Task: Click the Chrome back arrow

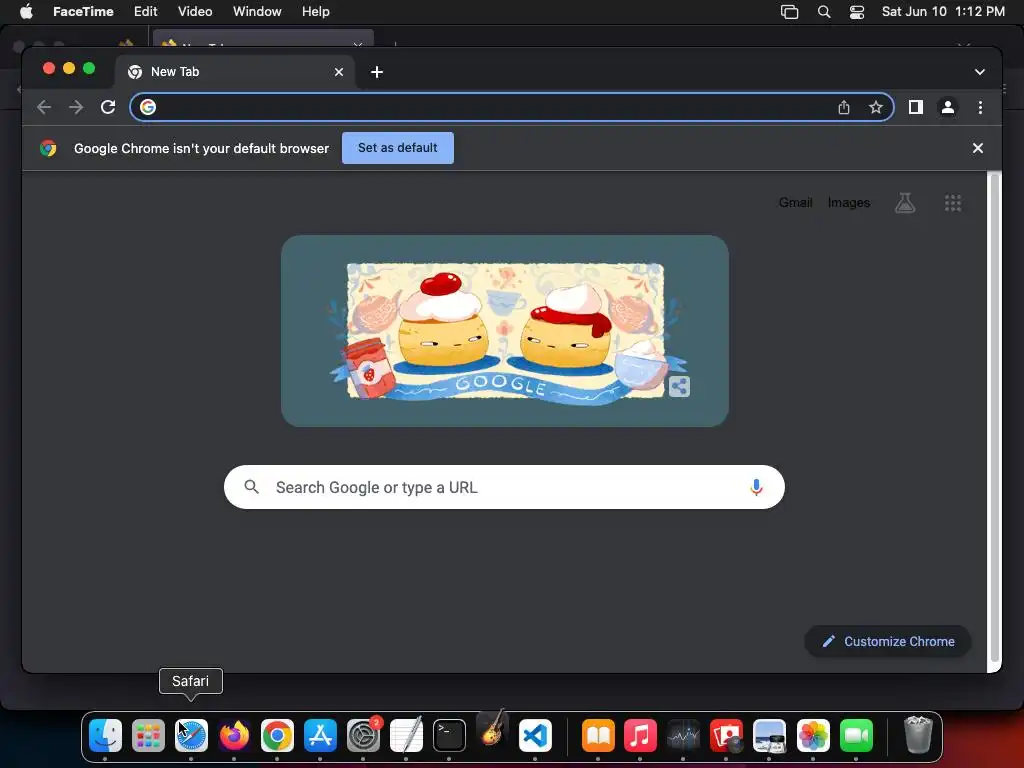Action: click(44, 107)
